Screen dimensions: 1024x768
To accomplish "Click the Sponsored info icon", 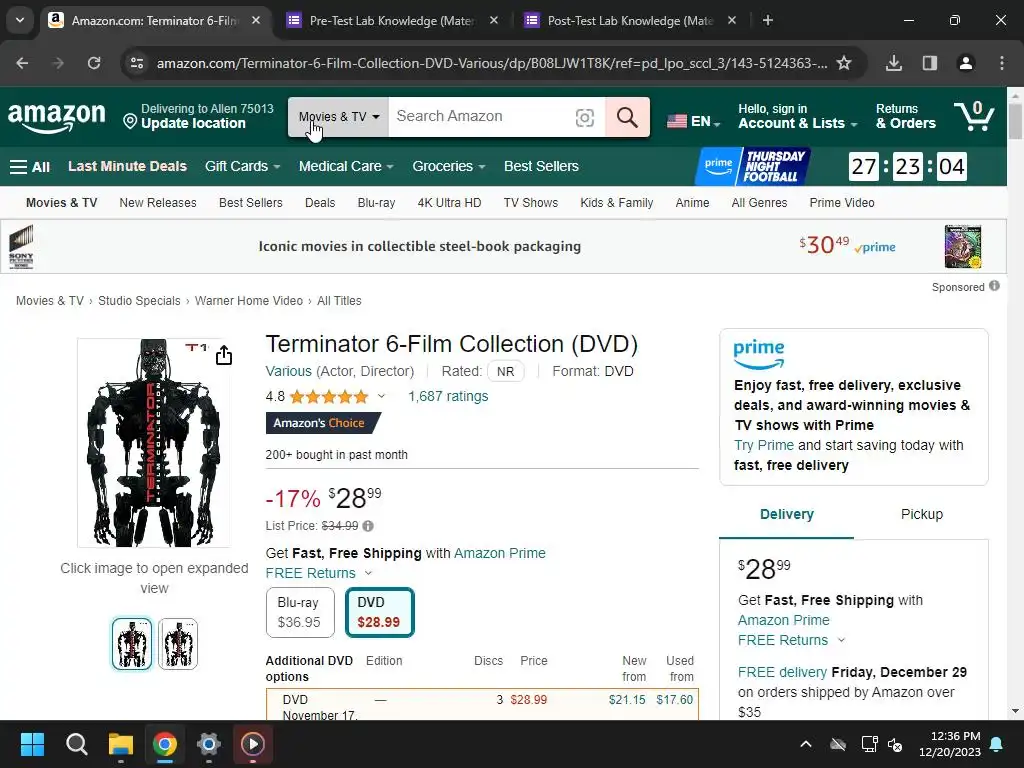I will pyautogui.click(x=994, y=286).
